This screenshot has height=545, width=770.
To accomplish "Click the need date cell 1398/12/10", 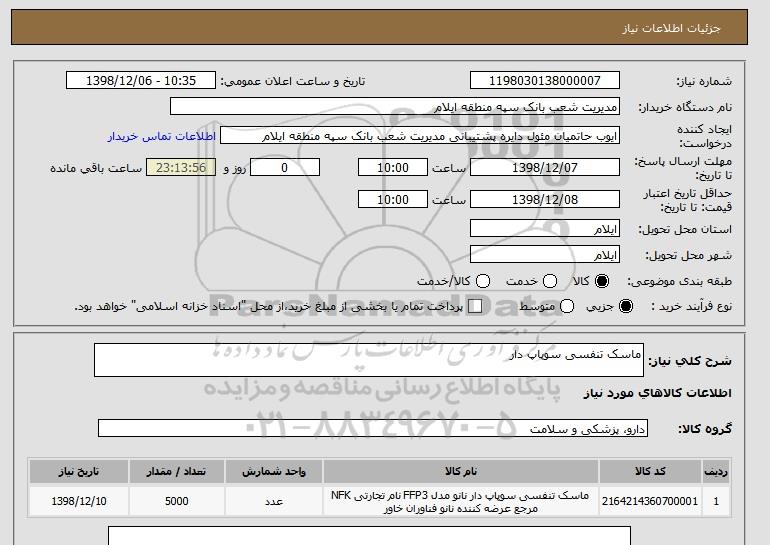I will point(79,501).
